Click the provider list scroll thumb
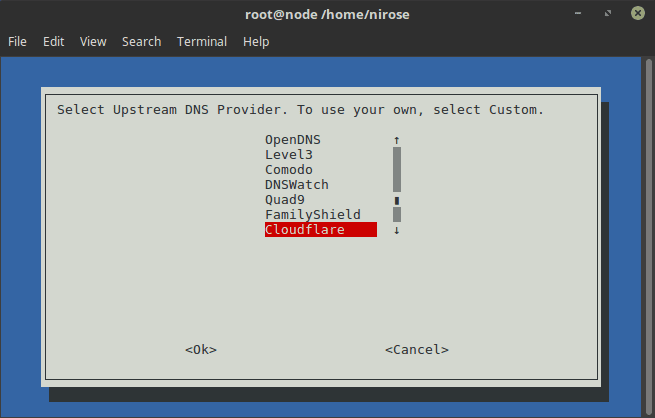This screenshot has height=418, width=655. point(397,201)
